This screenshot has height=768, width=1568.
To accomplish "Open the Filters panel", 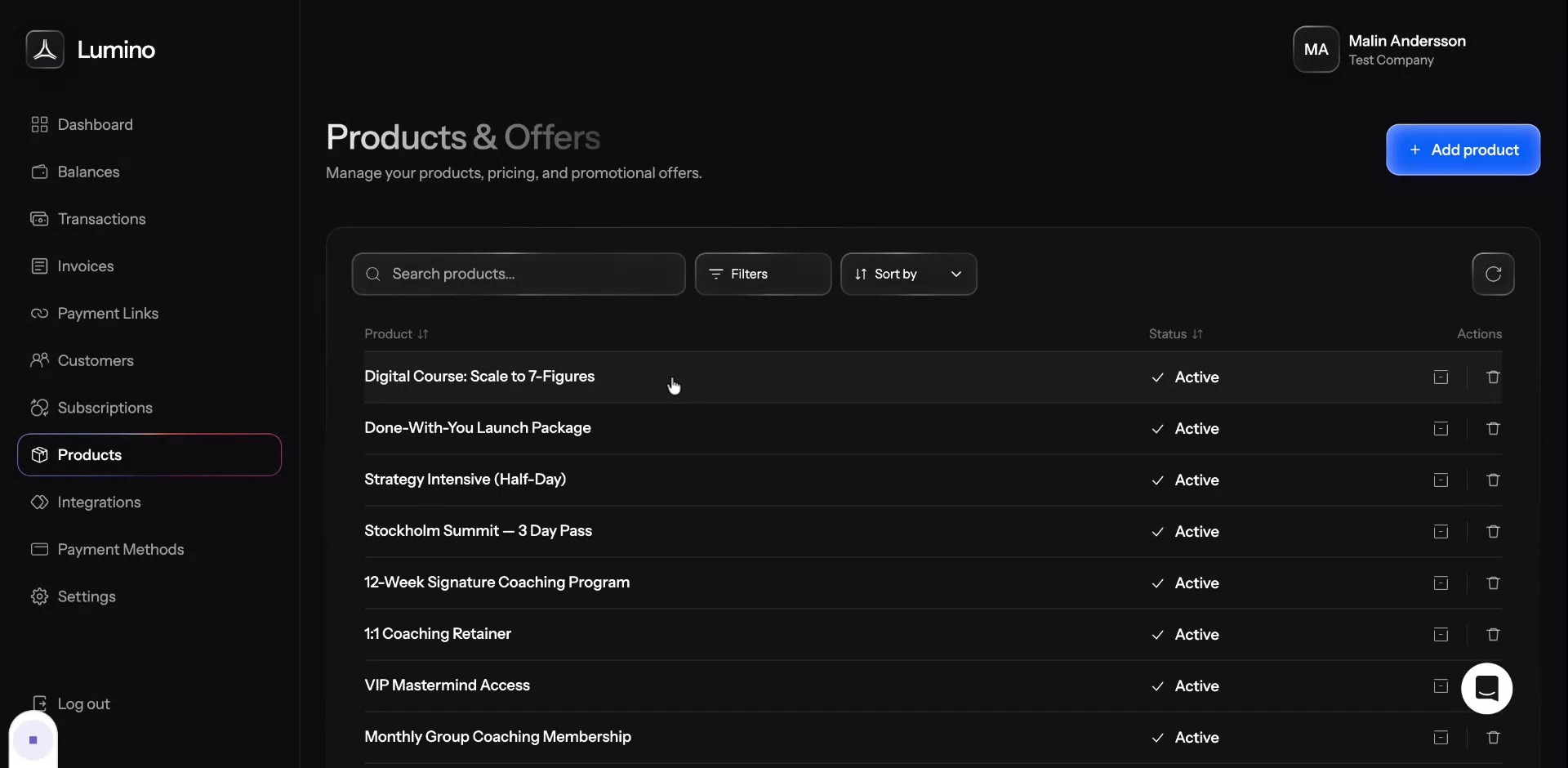I will coord(763,274).
